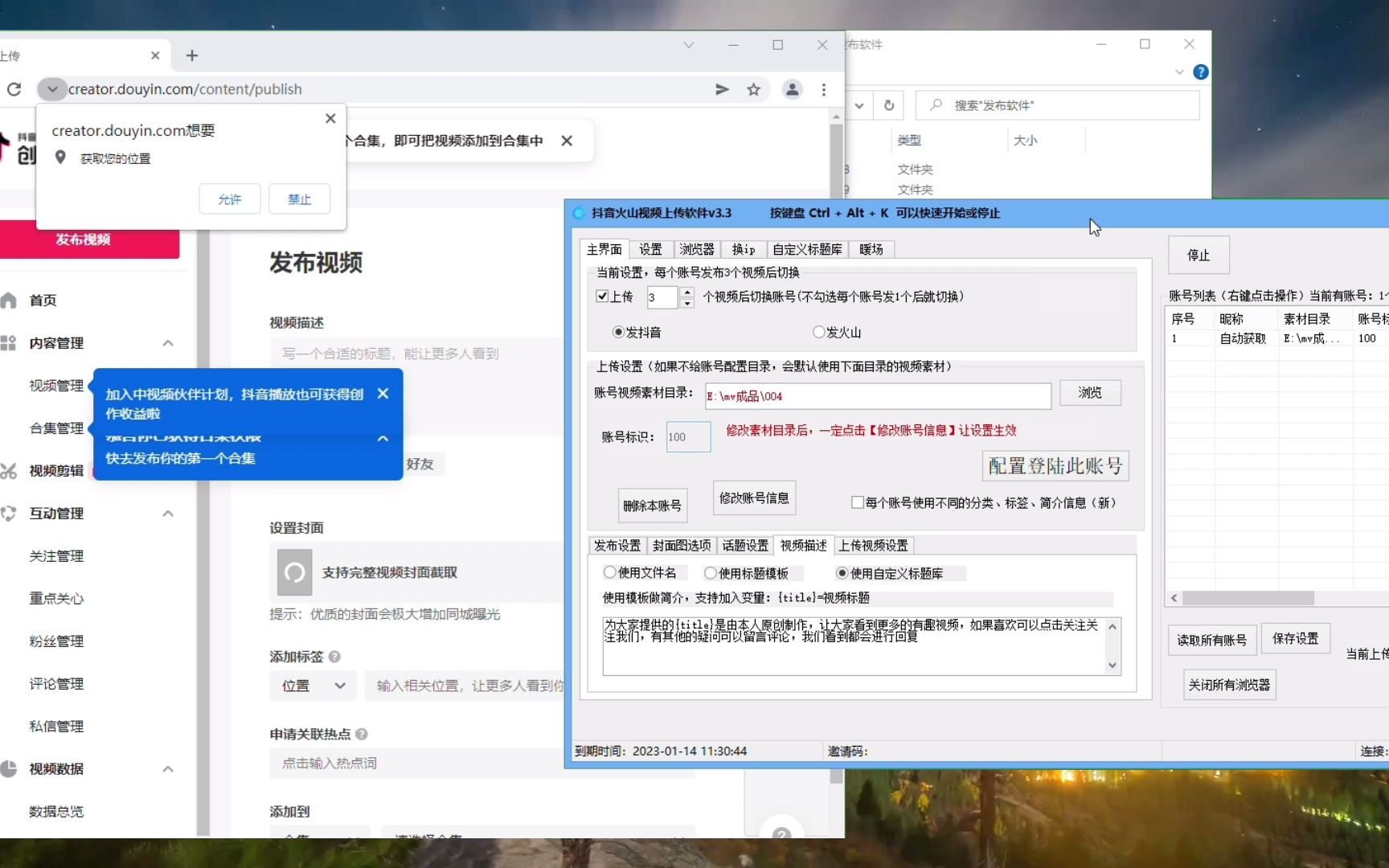Viewport: 1389px width, 868px height.
Task: Click the 首页 home icon in sidebar
Action: point(8,300)
